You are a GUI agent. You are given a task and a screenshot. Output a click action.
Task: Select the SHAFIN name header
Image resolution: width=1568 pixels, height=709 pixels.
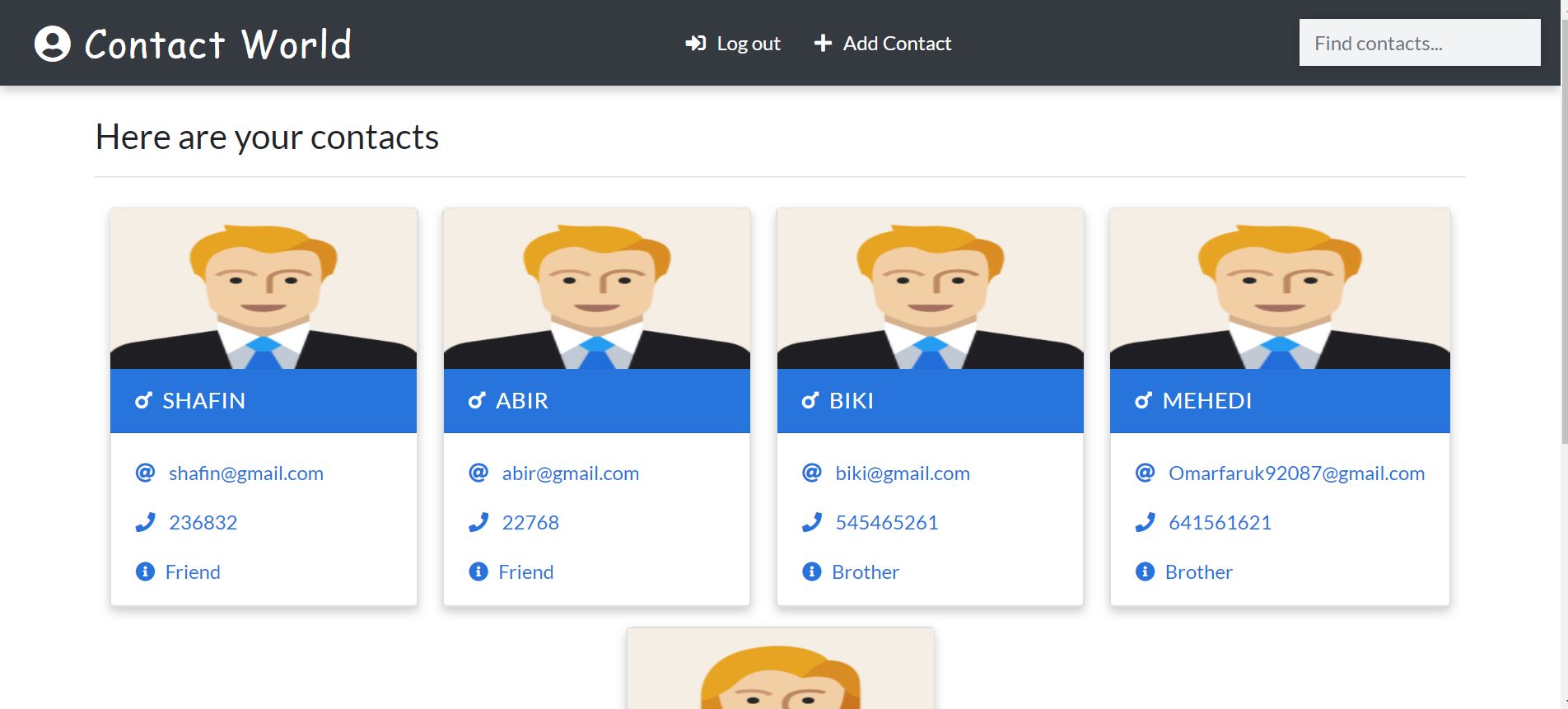264,401
